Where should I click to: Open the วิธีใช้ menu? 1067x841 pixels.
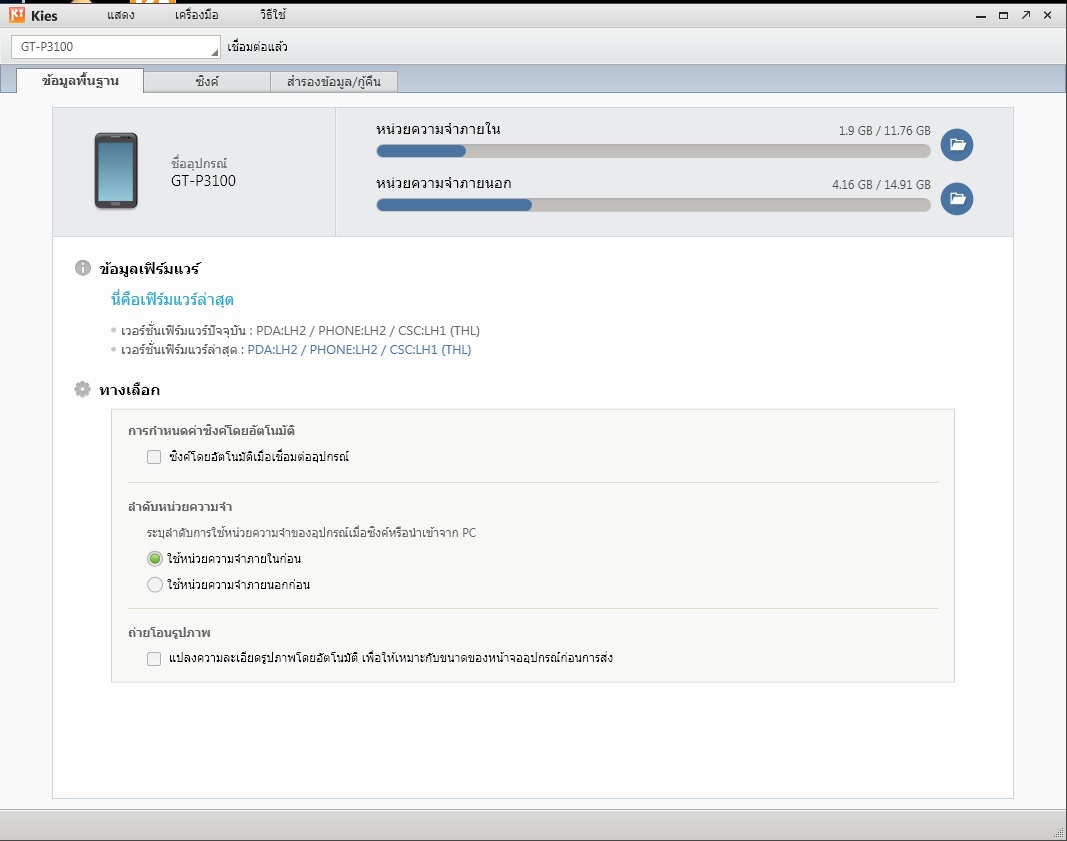[x=273, y=15]
